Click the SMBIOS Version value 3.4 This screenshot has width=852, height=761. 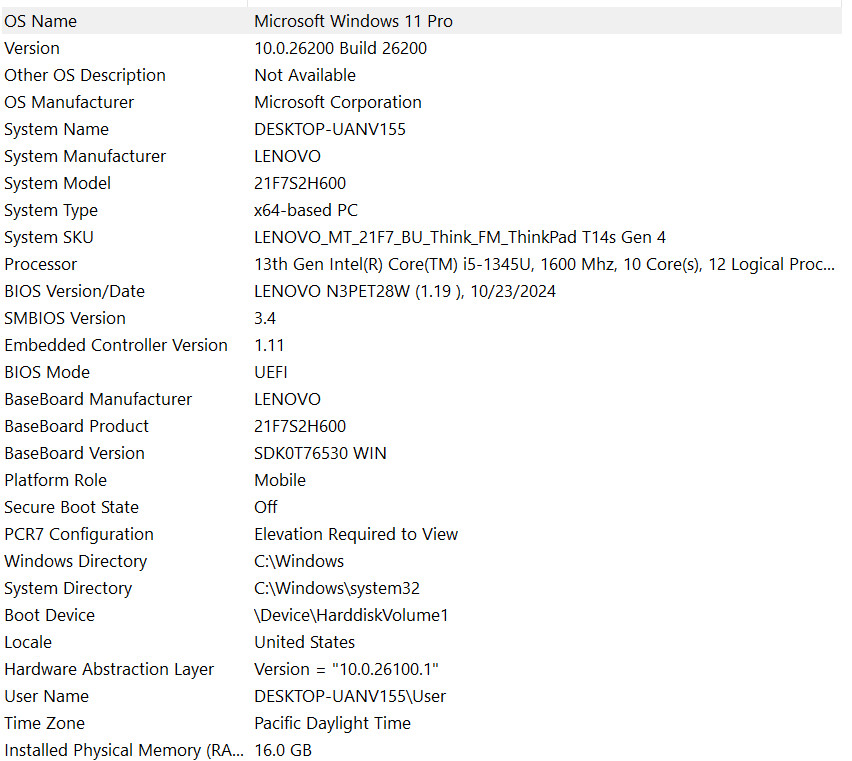coord(265,318)
